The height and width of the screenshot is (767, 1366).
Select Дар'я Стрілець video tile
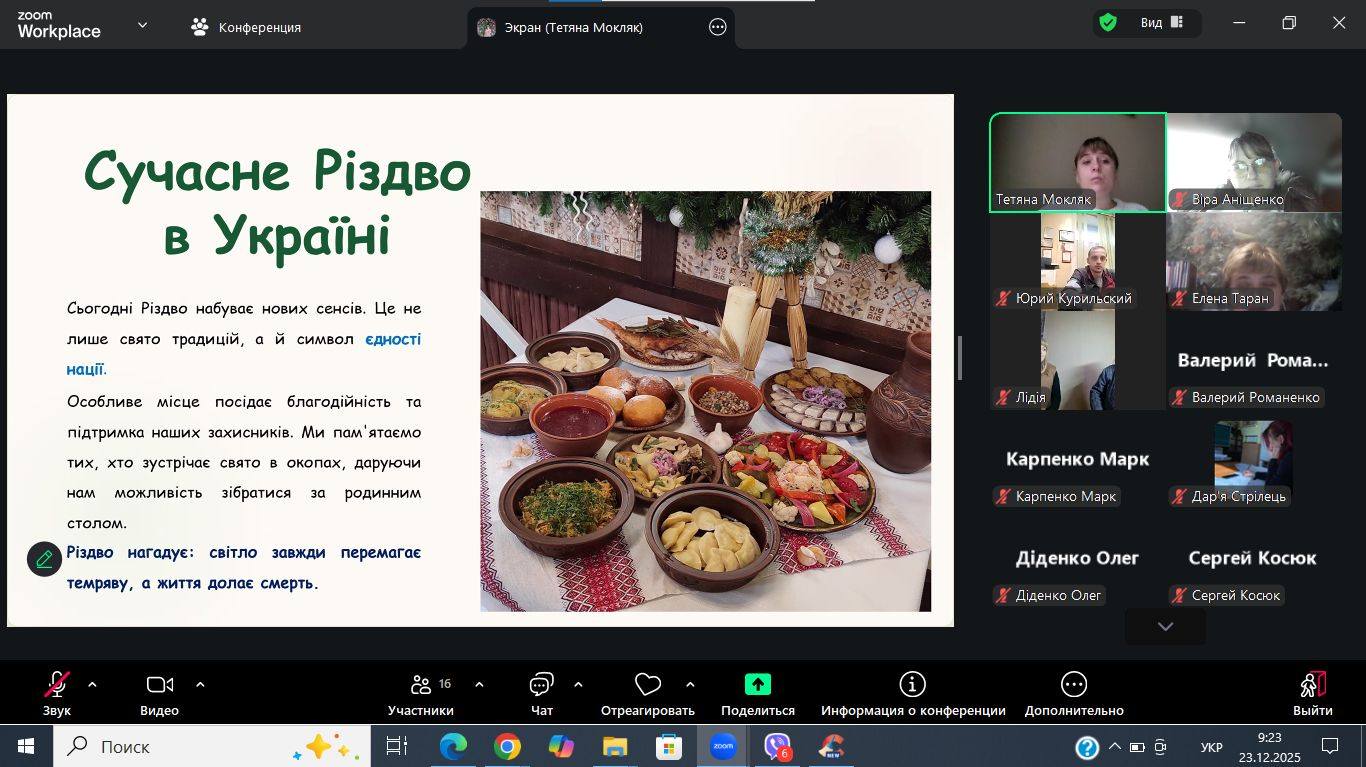[1254, 459]
